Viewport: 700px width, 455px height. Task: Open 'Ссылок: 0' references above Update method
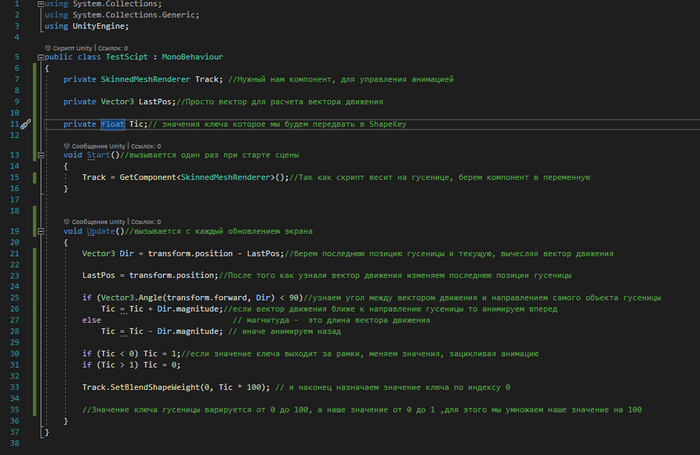pos(144,220)
